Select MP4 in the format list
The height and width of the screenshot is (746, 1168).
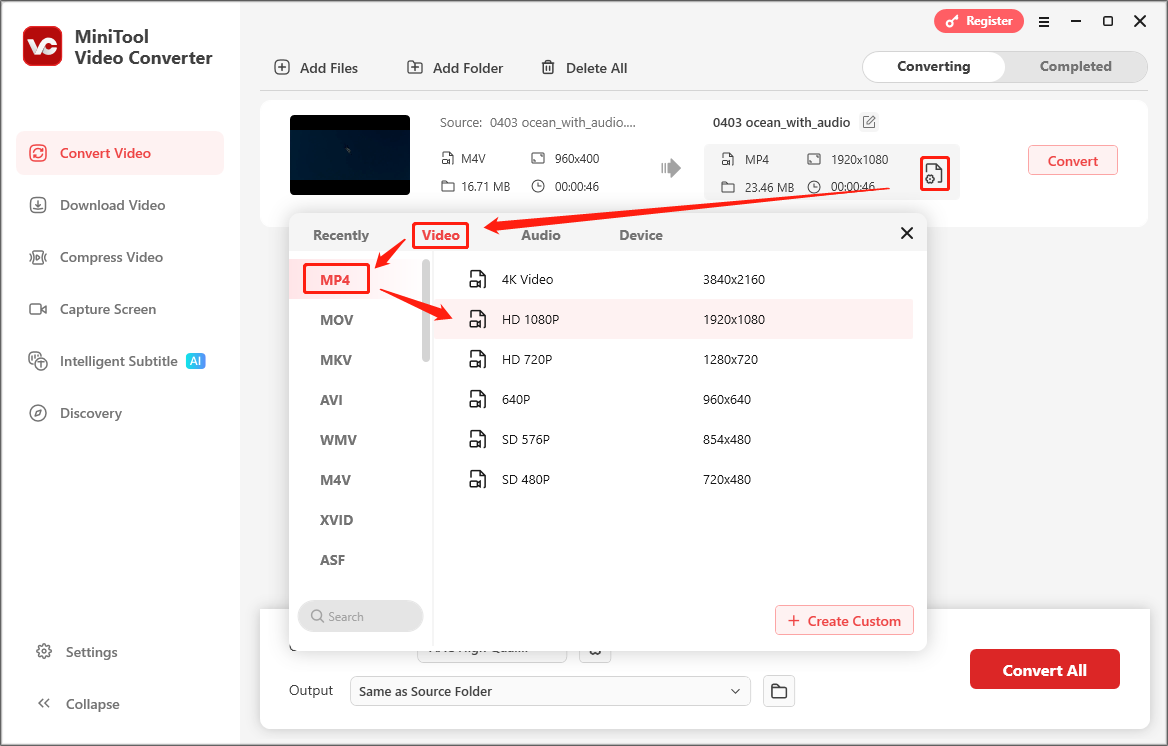tap(336, 279)
